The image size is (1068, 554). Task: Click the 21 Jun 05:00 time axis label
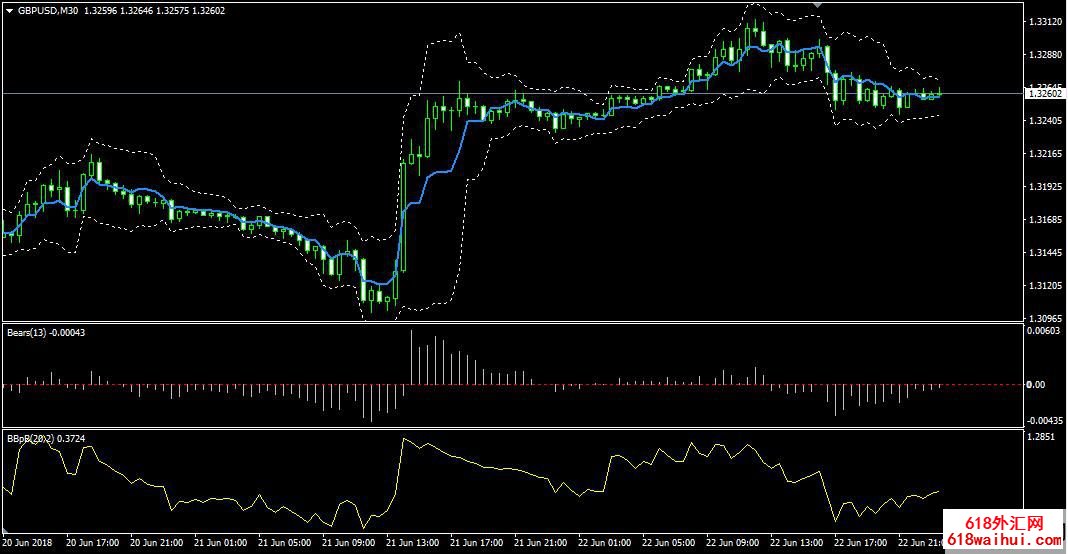tap(284, 543)
